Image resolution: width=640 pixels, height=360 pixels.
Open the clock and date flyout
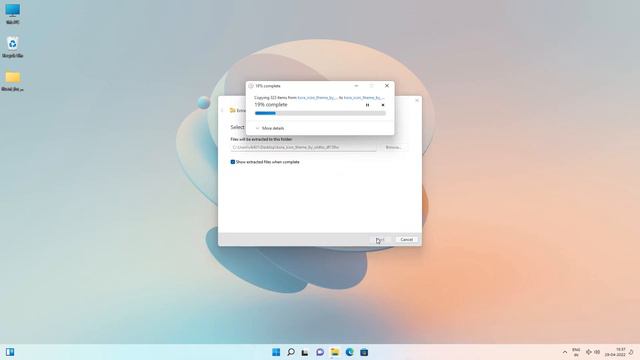tap(616, 352)
